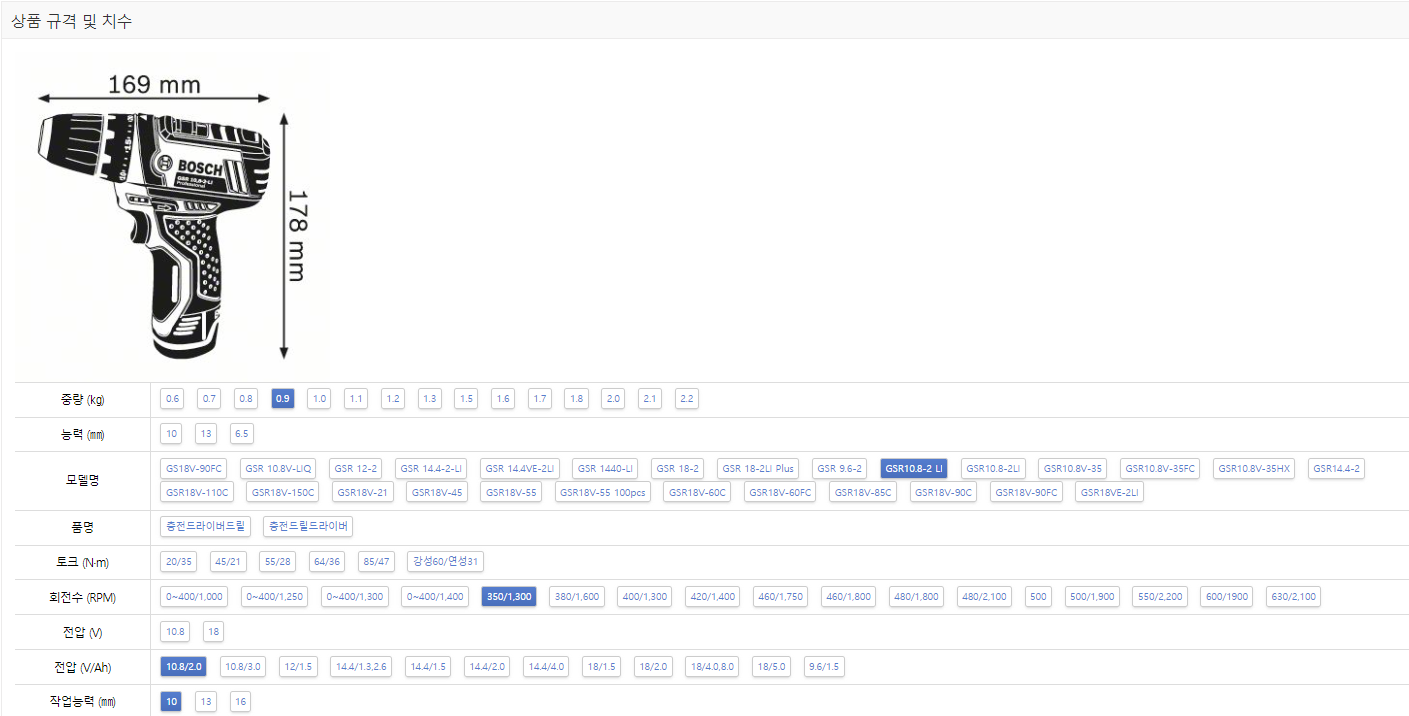The height and width of the screenshot is (716, 1409).
Task: Select torque 20/35 option
Action: click(179, 562)
